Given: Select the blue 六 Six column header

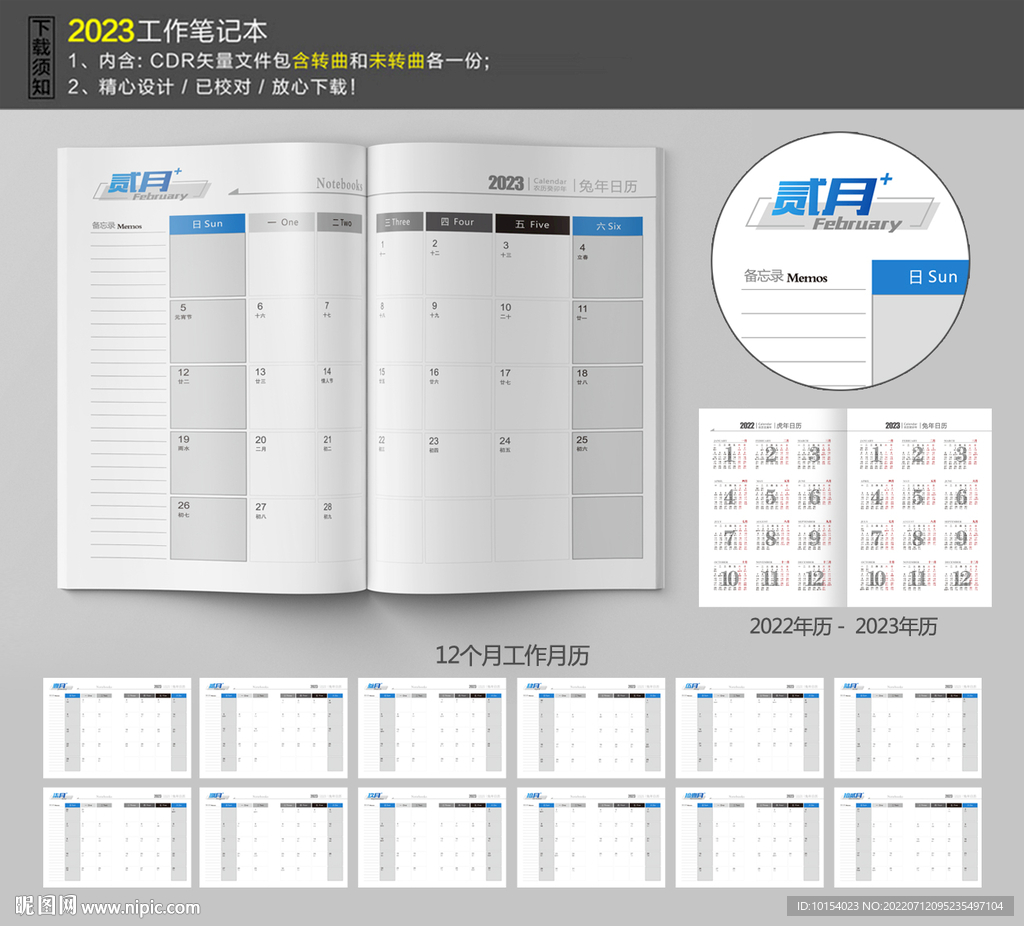Looking at the screenshot, I should pos(607,226).
